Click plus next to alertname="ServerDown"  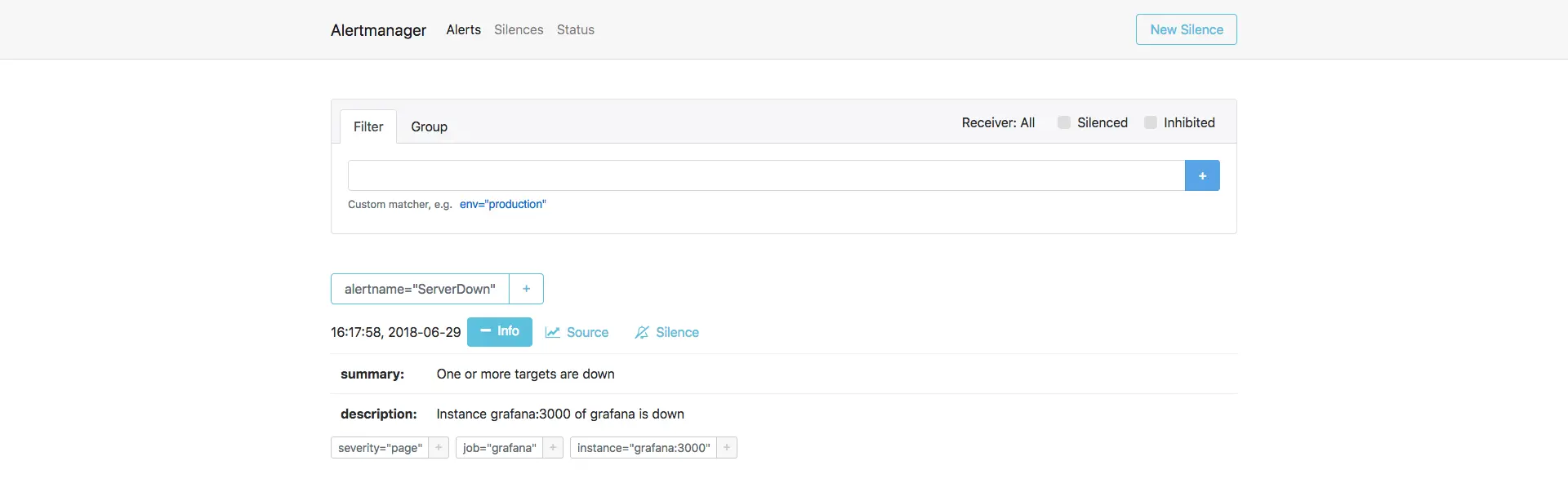point(527,289)
